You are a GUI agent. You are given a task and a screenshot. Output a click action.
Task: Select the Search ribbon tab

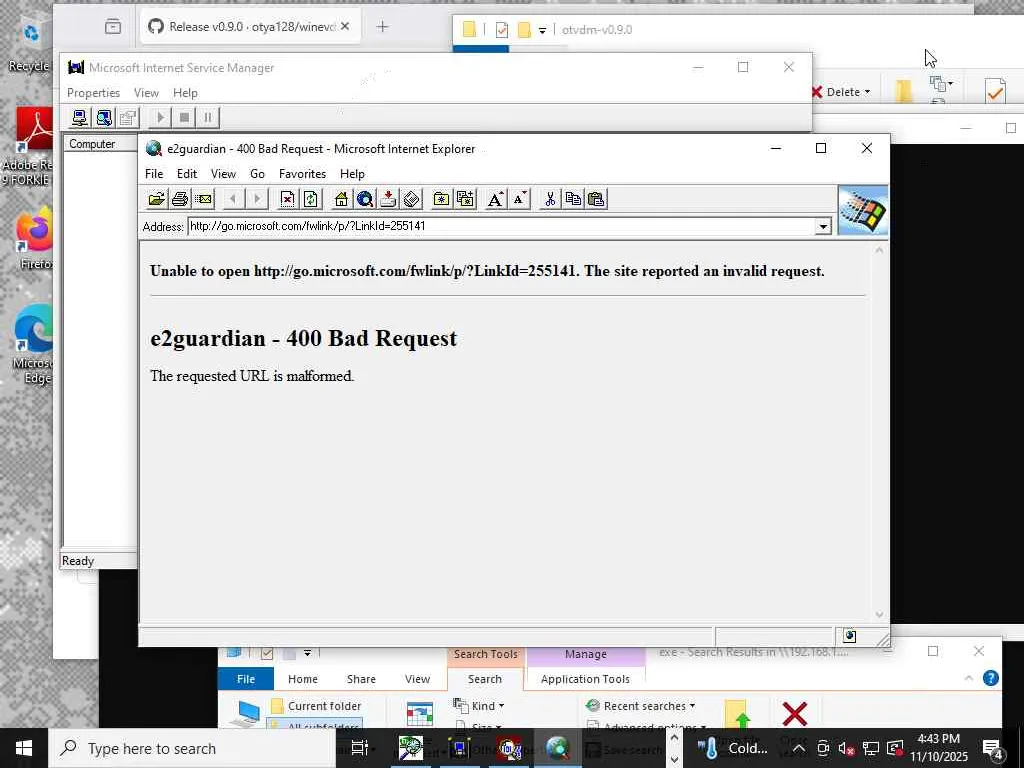click(485, 679)
